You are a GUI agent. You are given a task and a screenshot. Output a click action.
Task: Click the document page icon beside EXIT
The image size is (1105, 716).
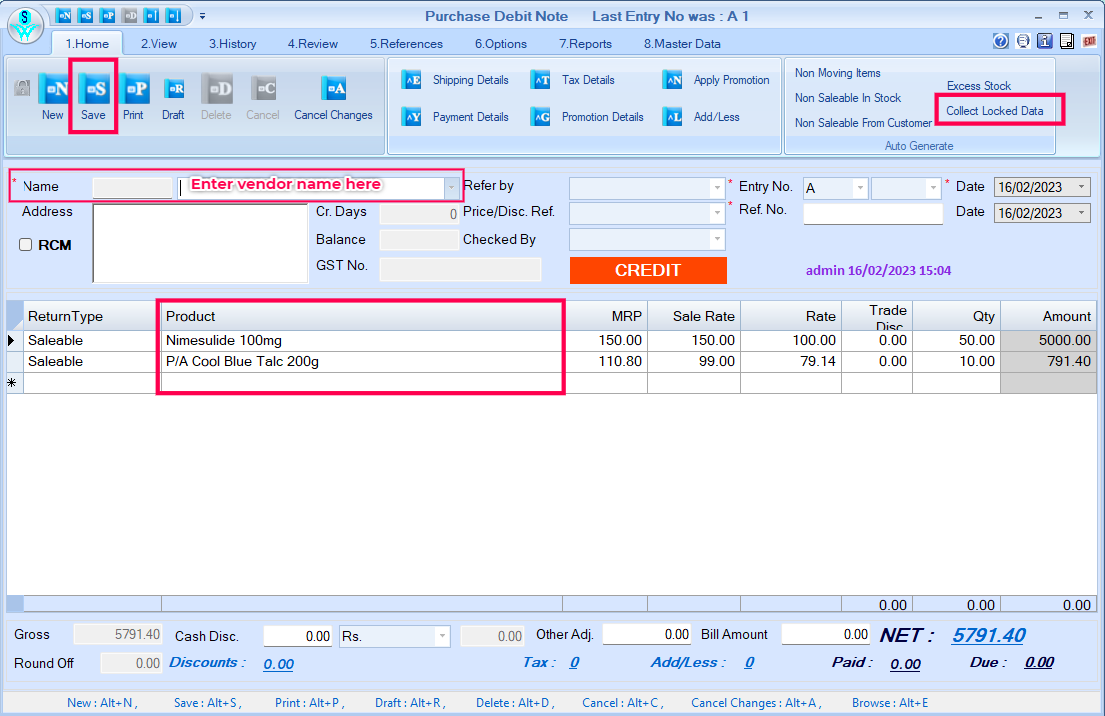click(1067, 41)
